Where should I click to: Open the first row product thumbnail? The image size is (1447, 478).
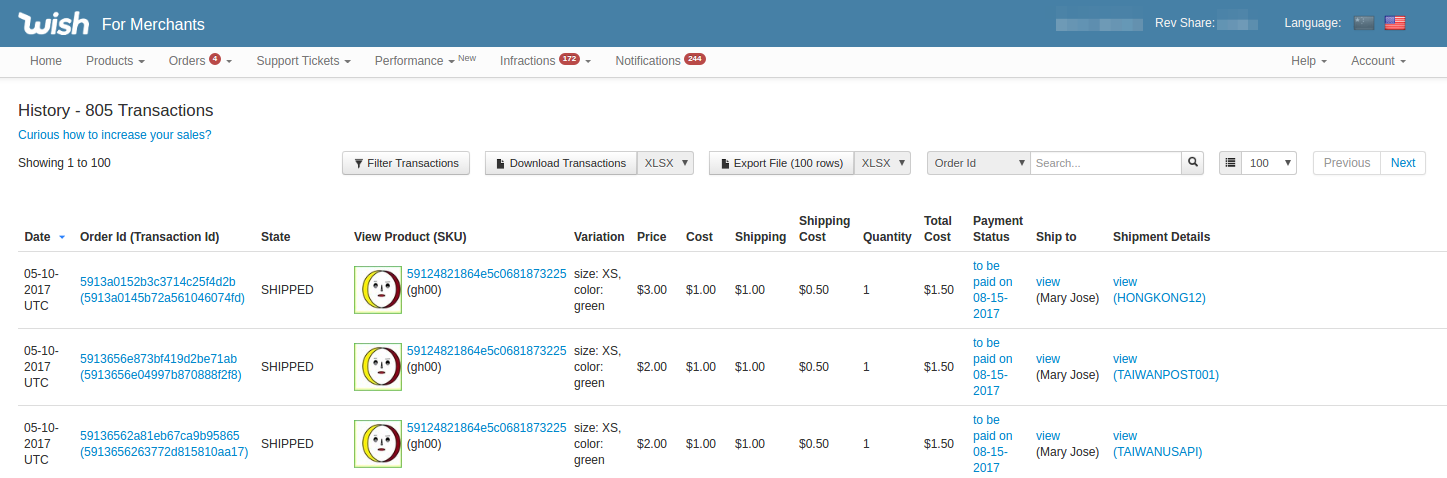tap(378, 290)
